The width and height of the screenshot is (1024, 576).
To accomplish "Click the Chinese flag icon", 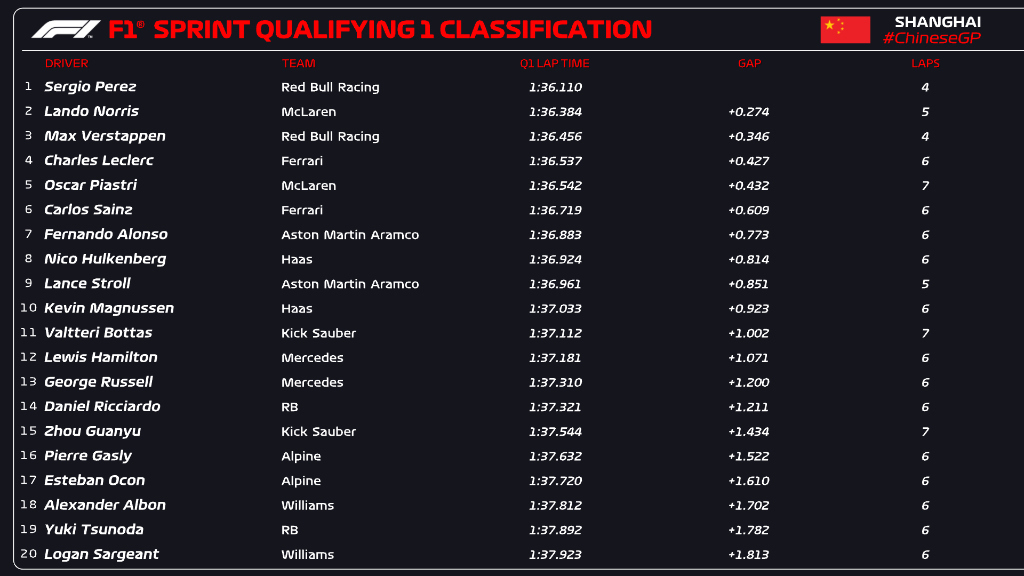I will 845,29.
